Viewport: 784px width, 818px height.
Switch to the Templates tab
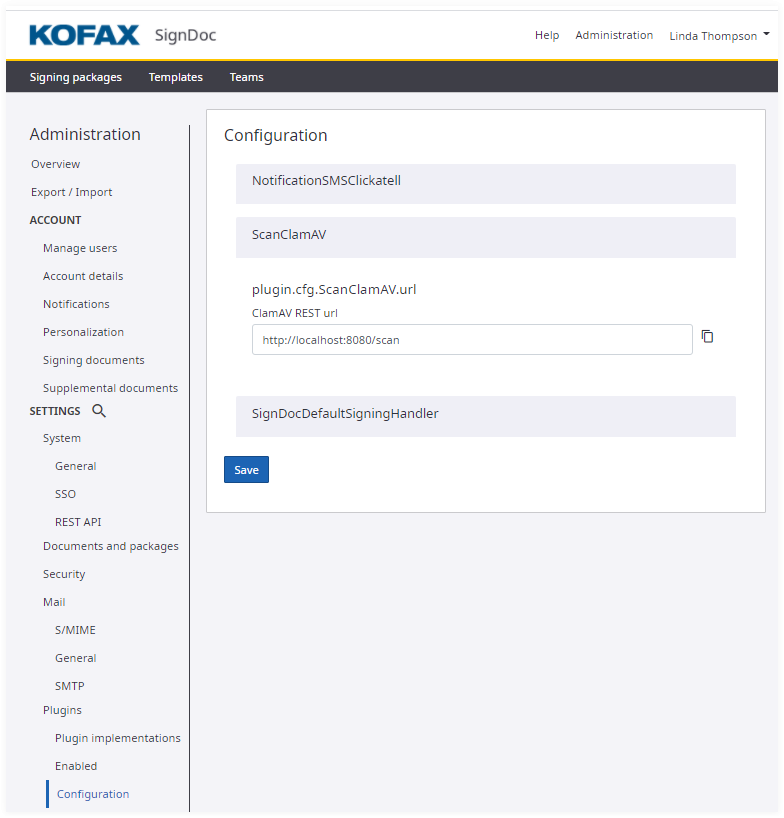click(175, 77)
